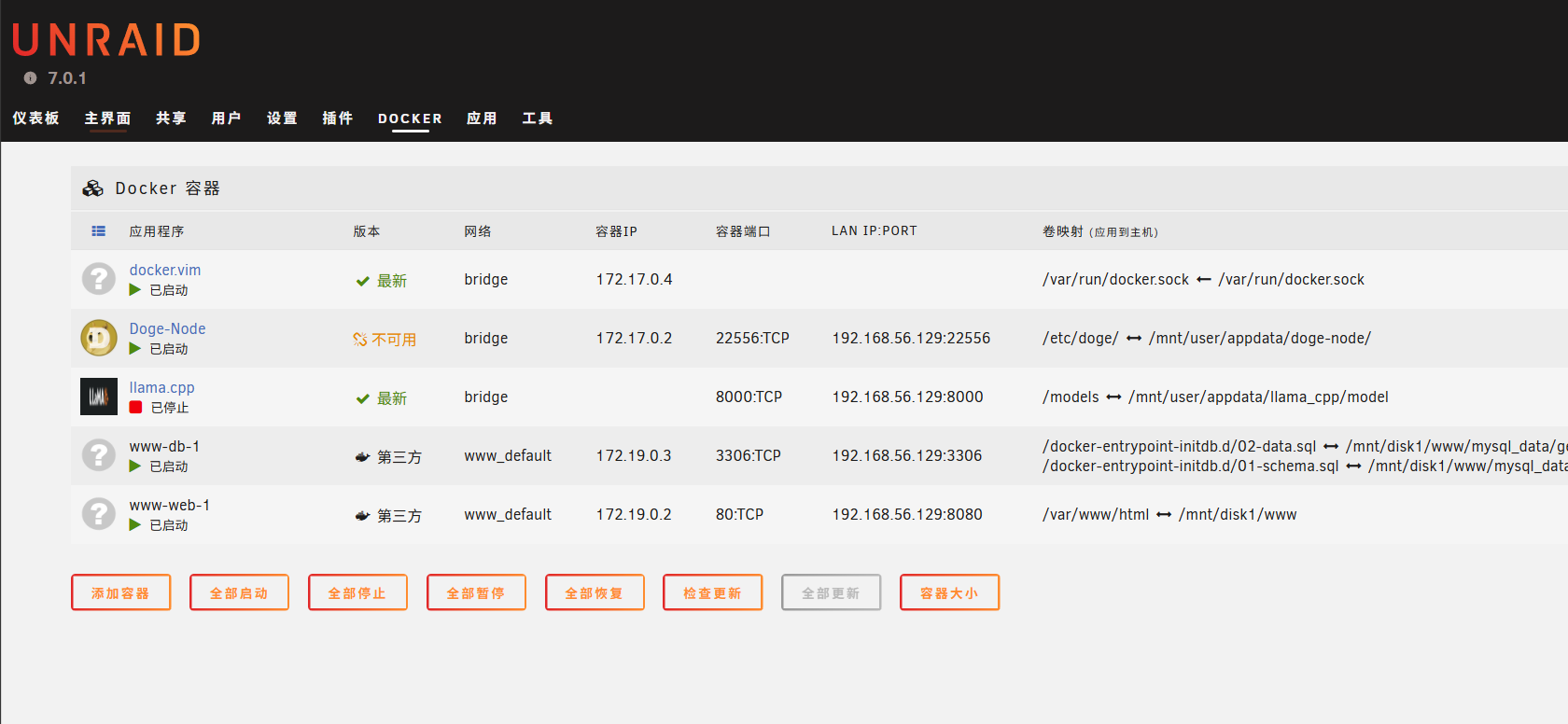Click the www-db-1 container name
The image size is (1568, 724).
[164, 446]
